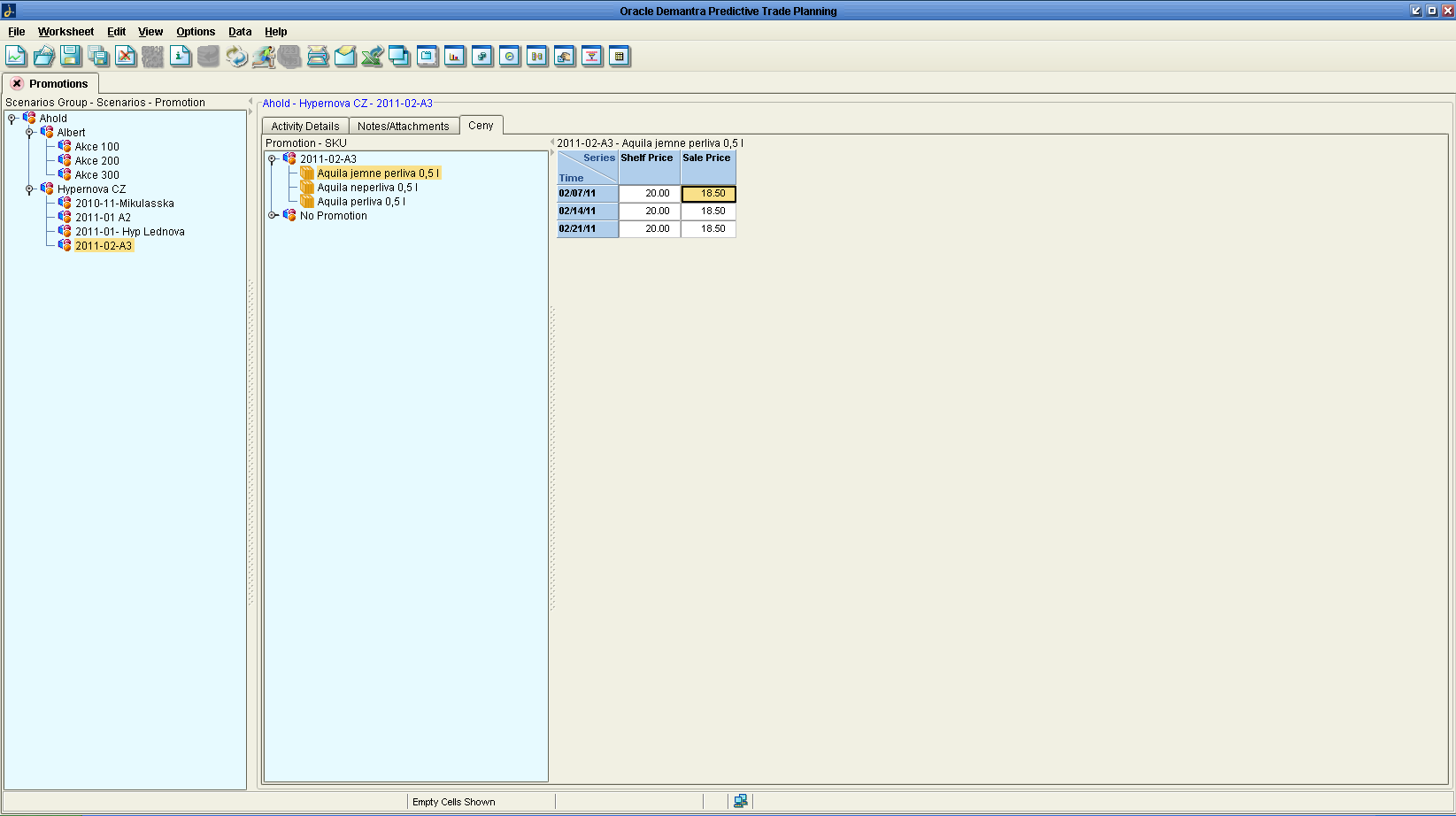The width and height of the screenshot is (1456, 816).
Task: Click the Empty Cells Shown status text
Action: [x=454, y=802]
